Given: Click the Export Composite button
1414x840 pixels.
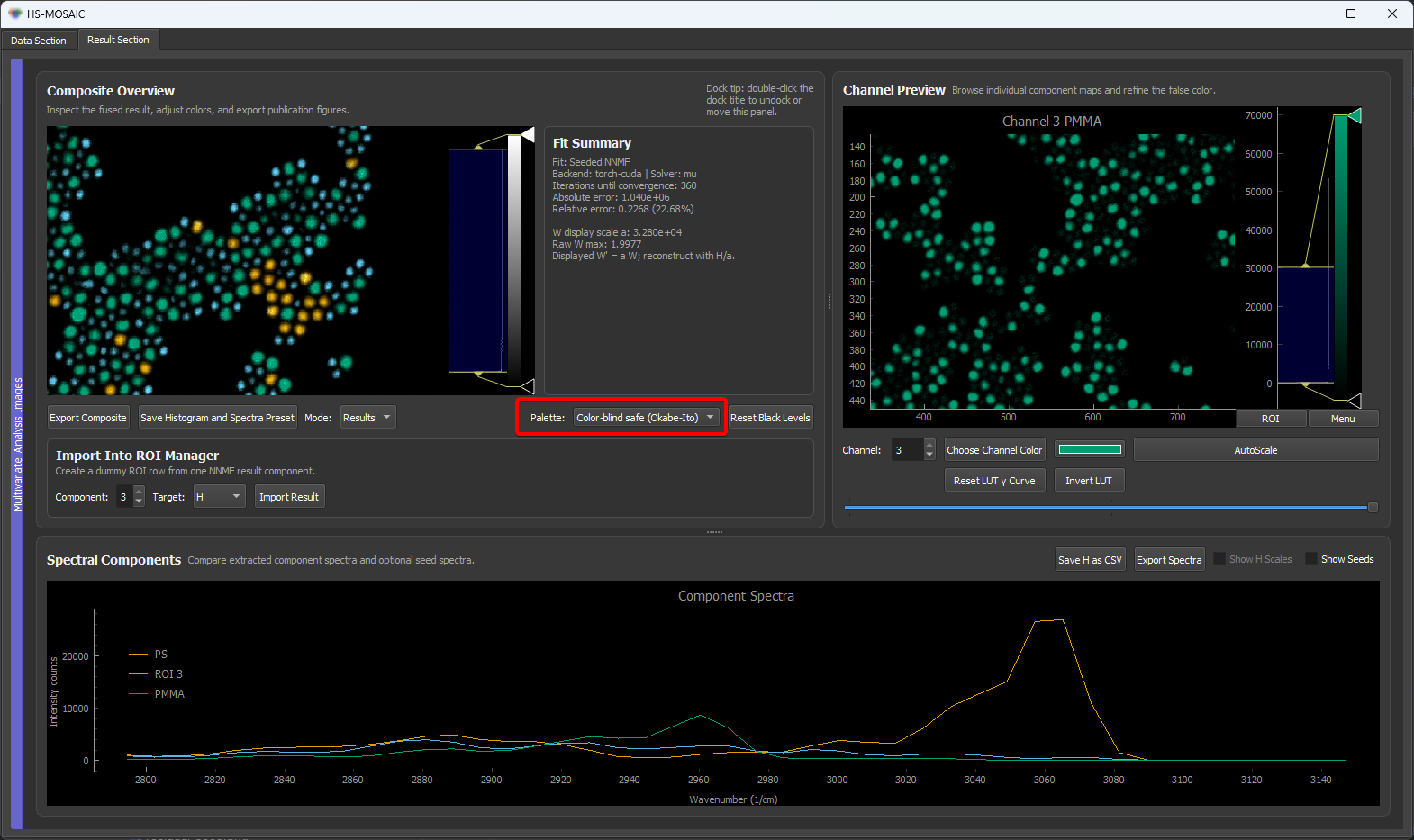Looking at the screenshot, I should (x=88, y=418).
